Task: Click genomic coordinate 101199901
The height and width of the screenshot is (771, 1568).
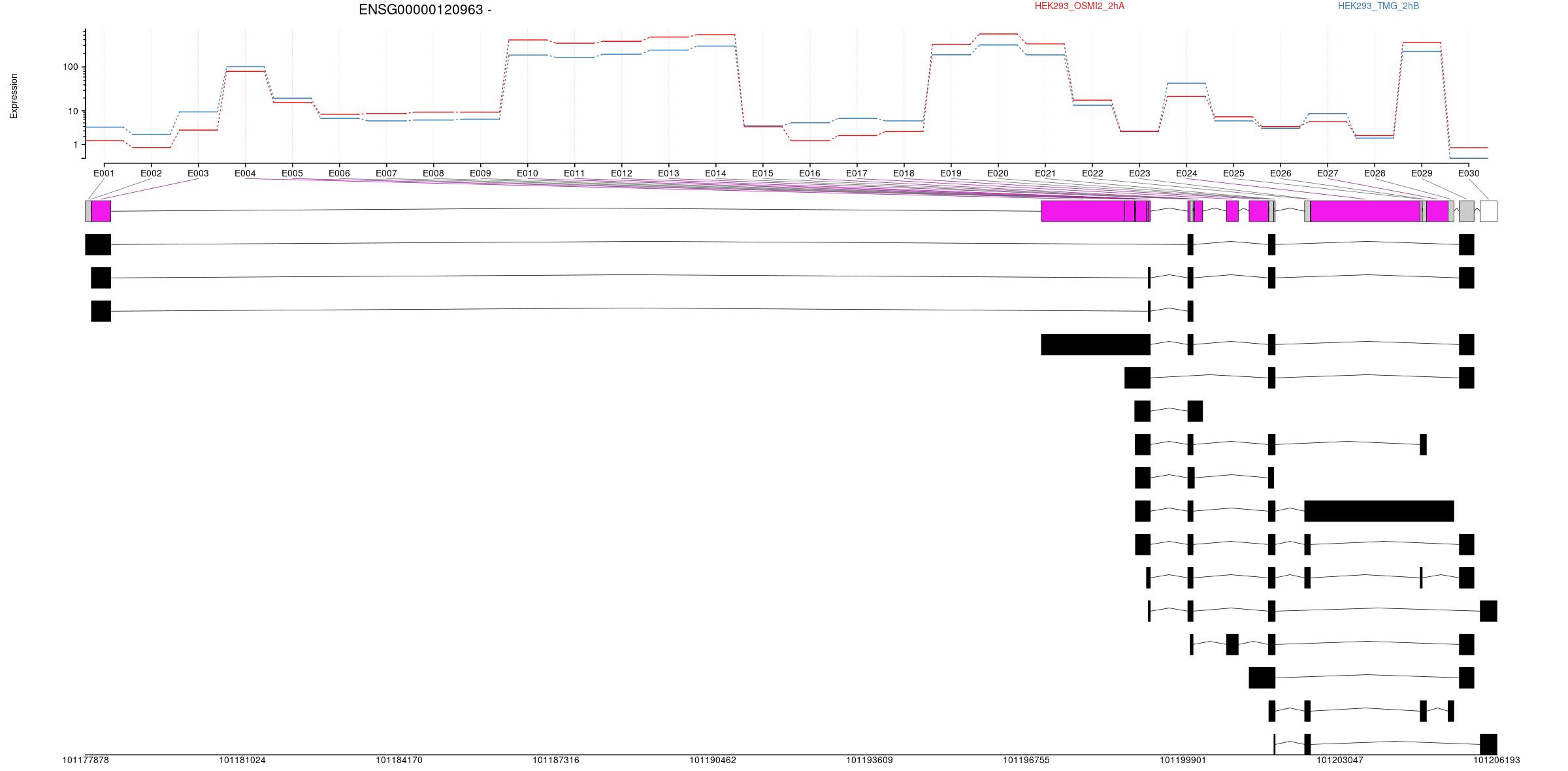Action: tap(1183, 760)
